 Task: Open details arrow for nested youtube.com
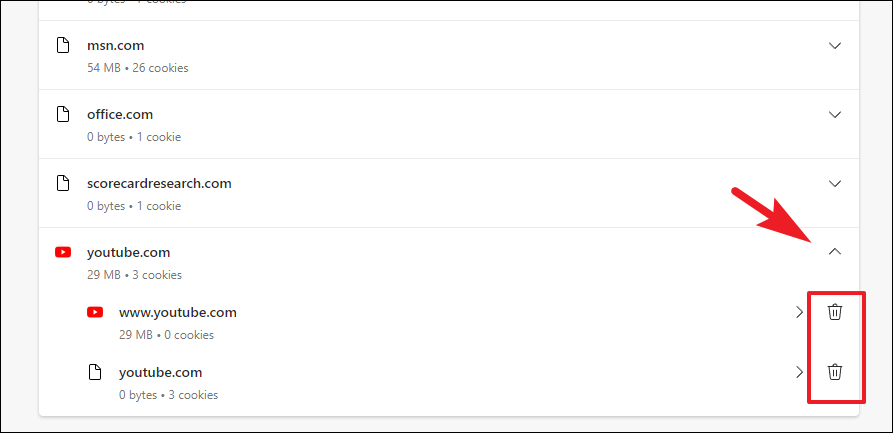(800, 372)
